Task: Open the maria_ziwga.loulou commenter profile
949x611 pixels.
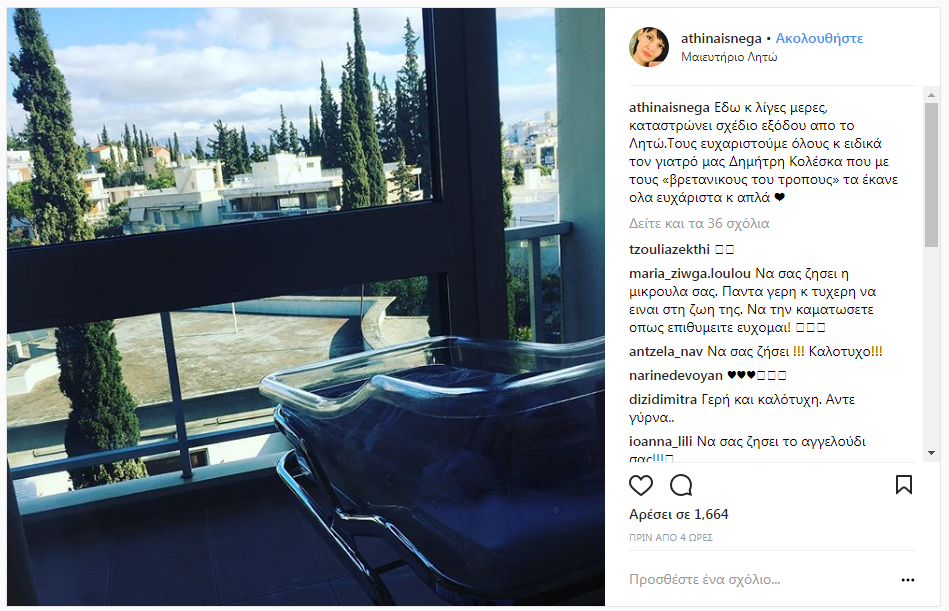Action: pyautogui.click(x=689, y=273)
